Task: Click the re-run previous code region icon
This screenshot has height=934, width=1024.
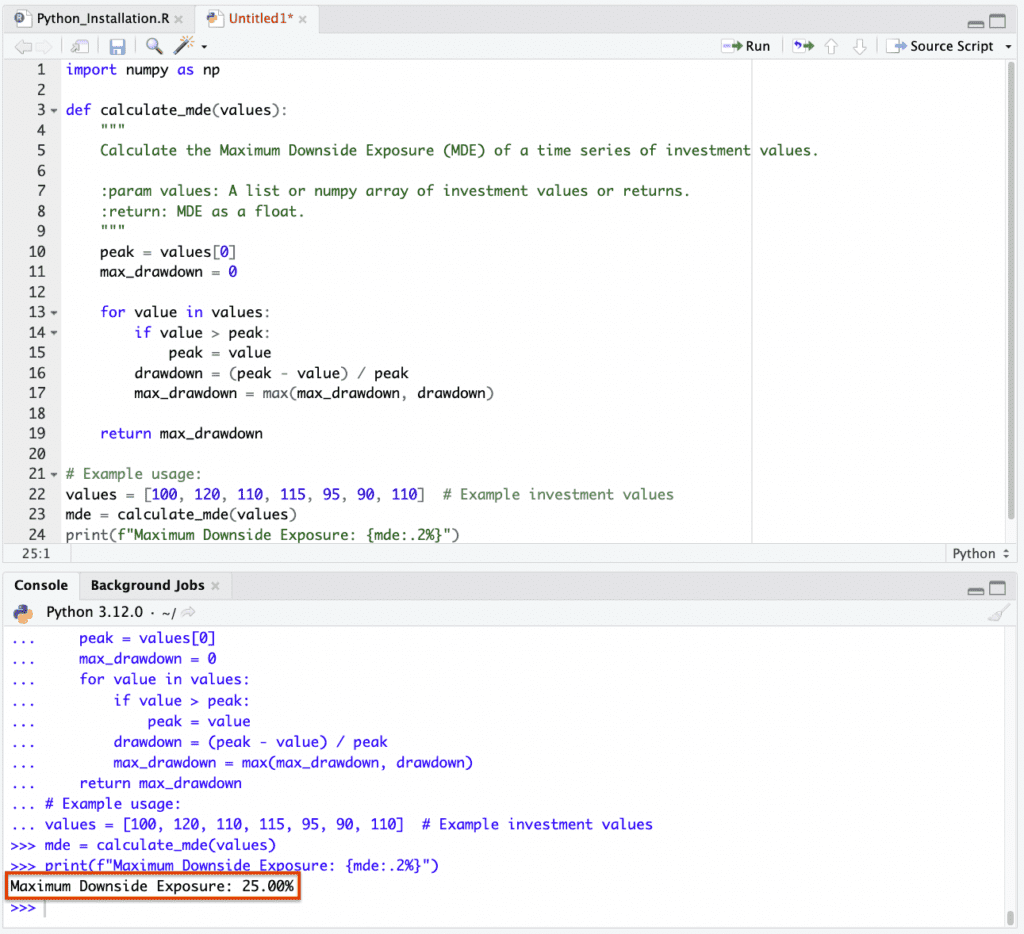Action: pyautogui.click(x=803, y=46)
